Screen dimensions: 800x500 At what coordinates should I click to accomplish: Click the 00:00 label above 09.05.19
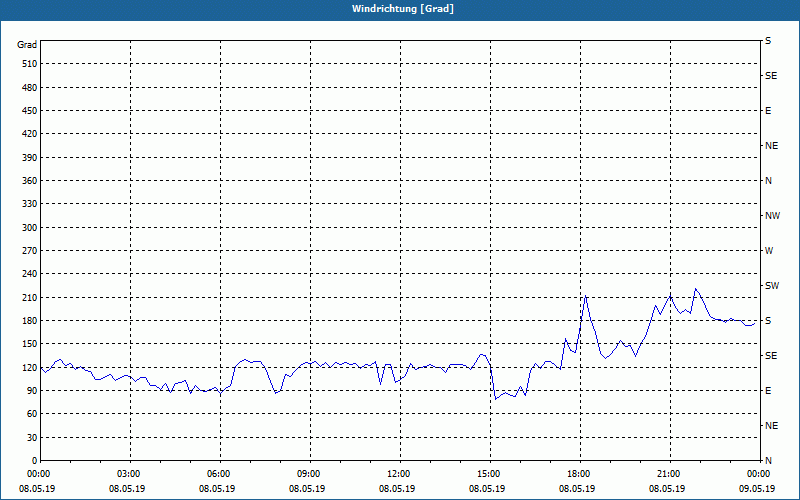759,474
